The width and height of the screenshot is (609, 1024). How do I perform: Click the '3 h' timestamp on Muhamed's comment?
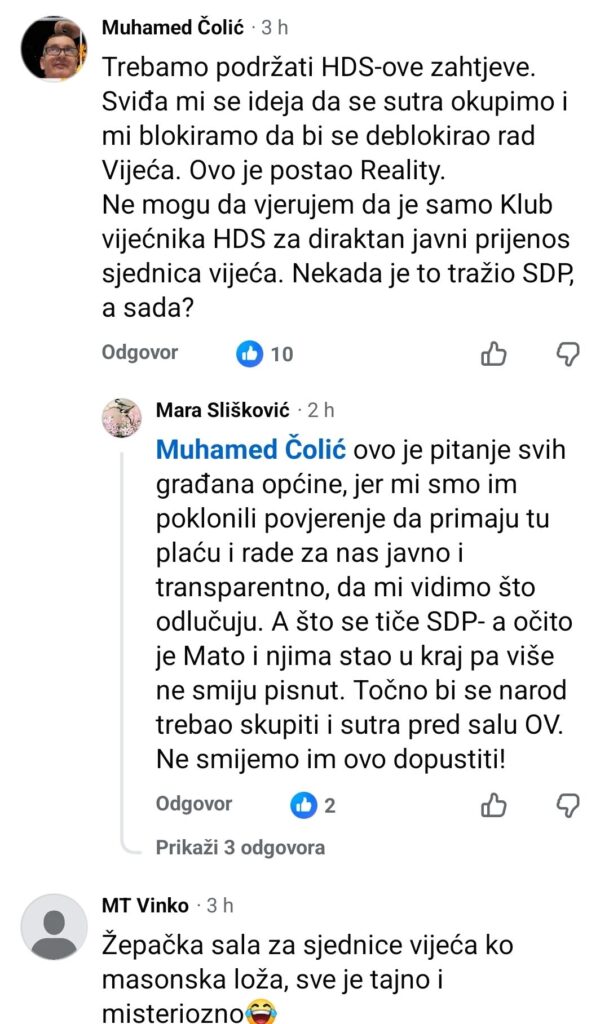[x=274, y=28]
